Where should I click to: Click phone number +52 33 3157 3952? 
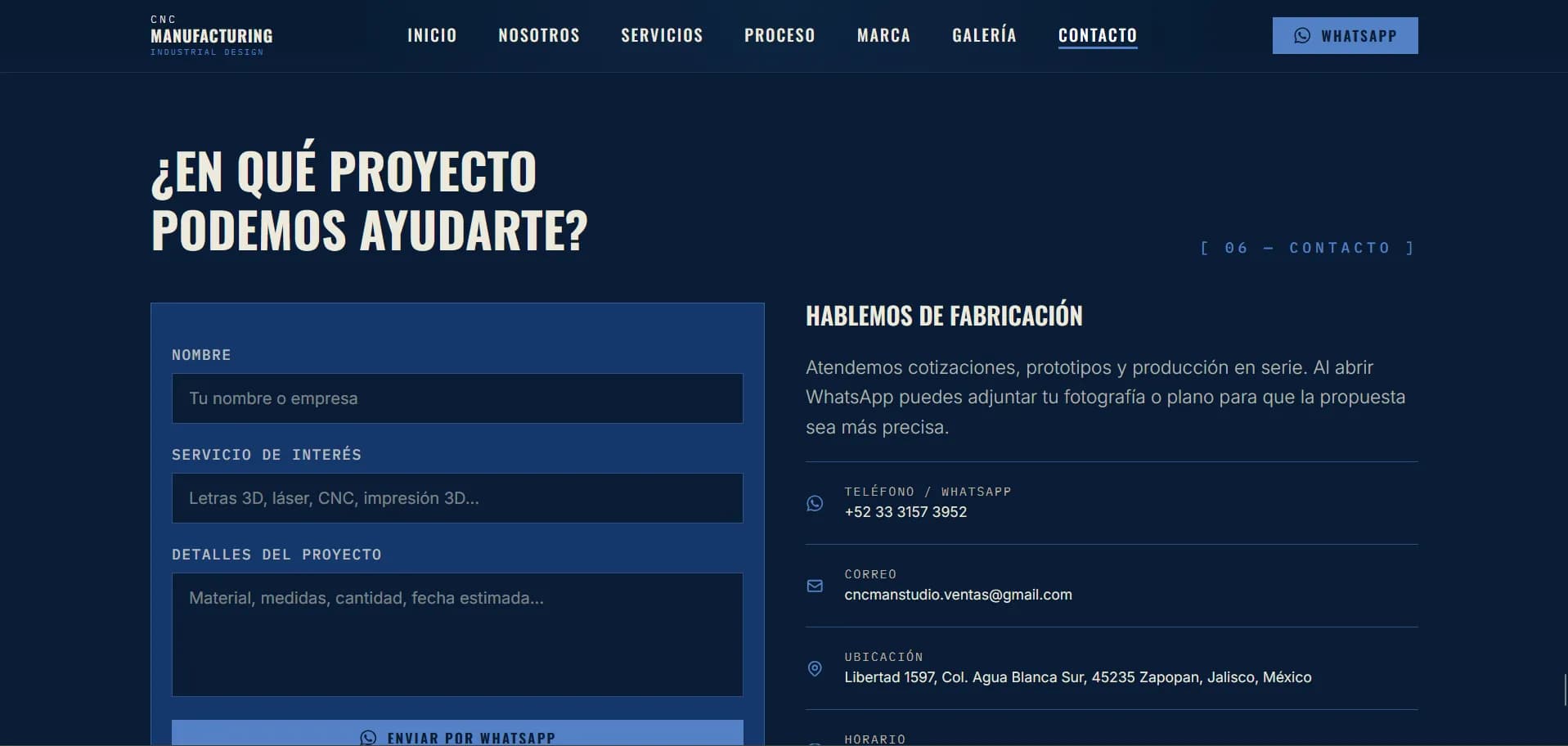[905, 512]
